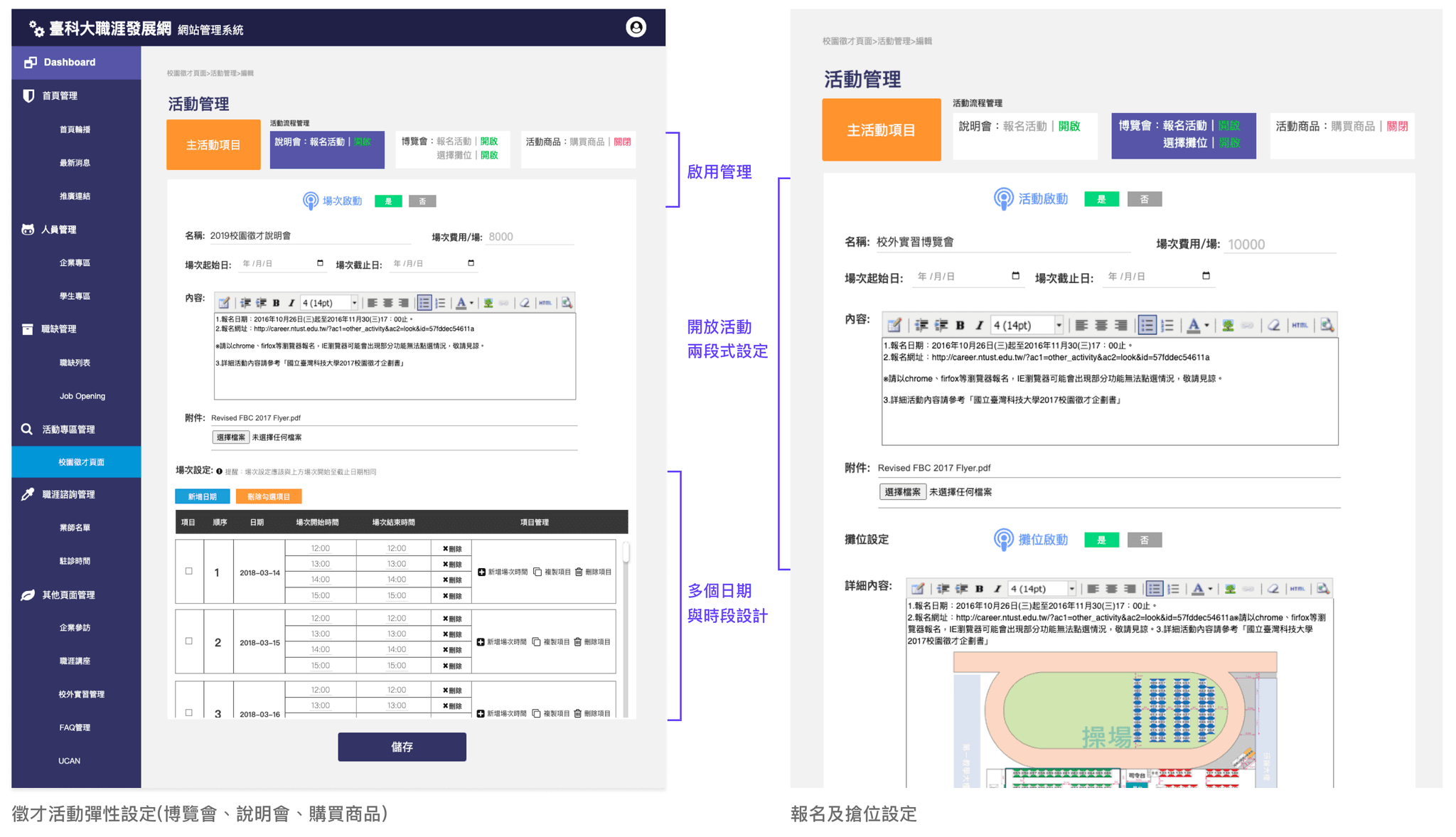Viewport: 1456px width, 837px height.
Task: Click the 儲存 save button
Action: tap(402, 747)
